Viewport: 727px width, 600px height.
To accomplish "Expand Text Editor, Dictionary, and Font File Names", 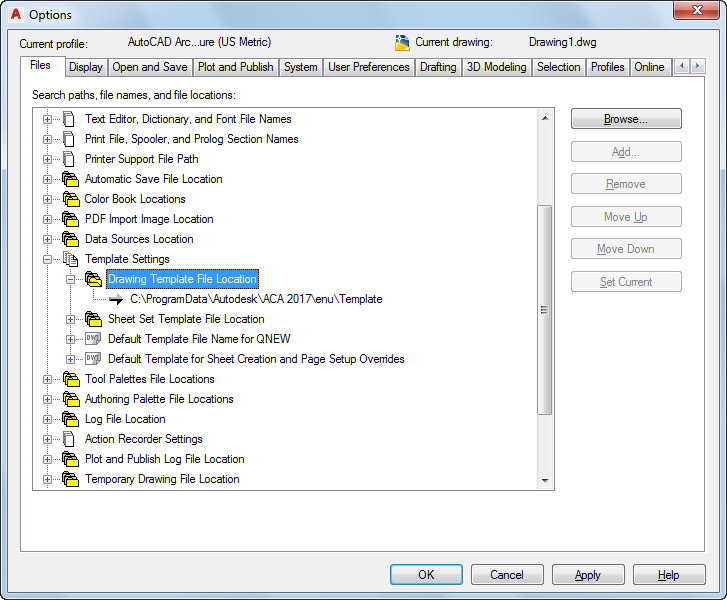I will pos(47,120).
